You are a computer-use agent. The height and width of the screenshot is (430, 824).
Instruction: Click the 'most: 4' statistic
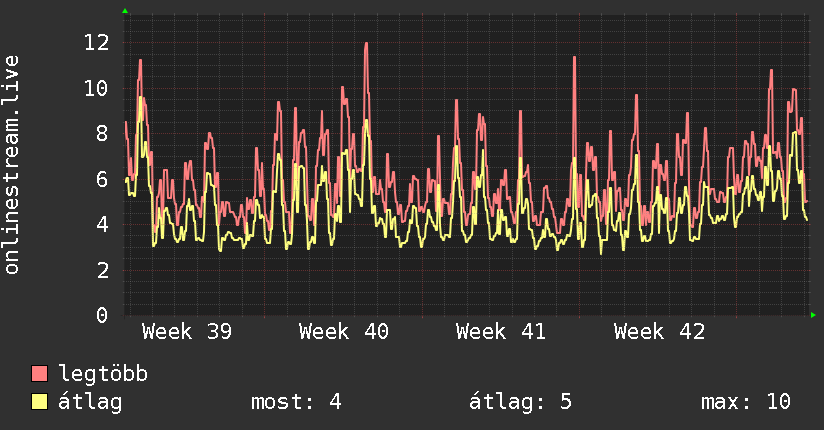click(x=296, y=402)
